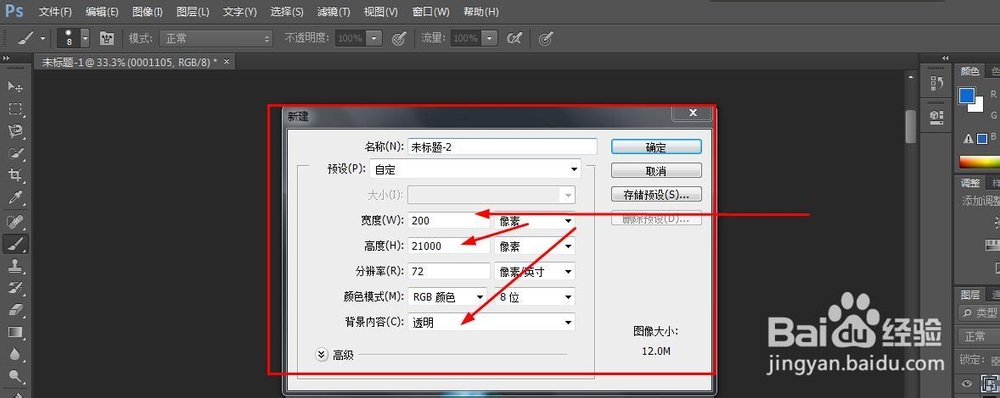Screen dimensions: 1000x398
Task: Select the Move tool
Action: pyautogui.click(x=15, y=87)
